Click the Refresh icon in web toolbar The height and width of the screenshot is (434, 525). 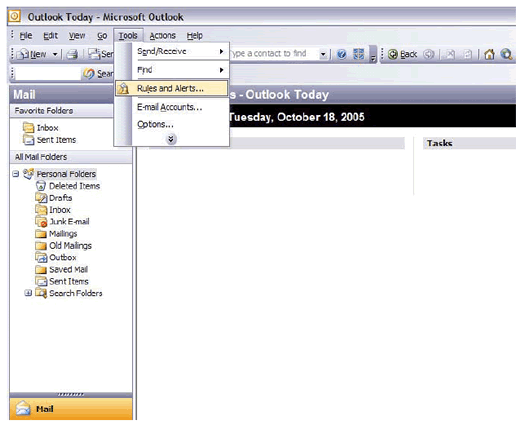tap(468, 54)
